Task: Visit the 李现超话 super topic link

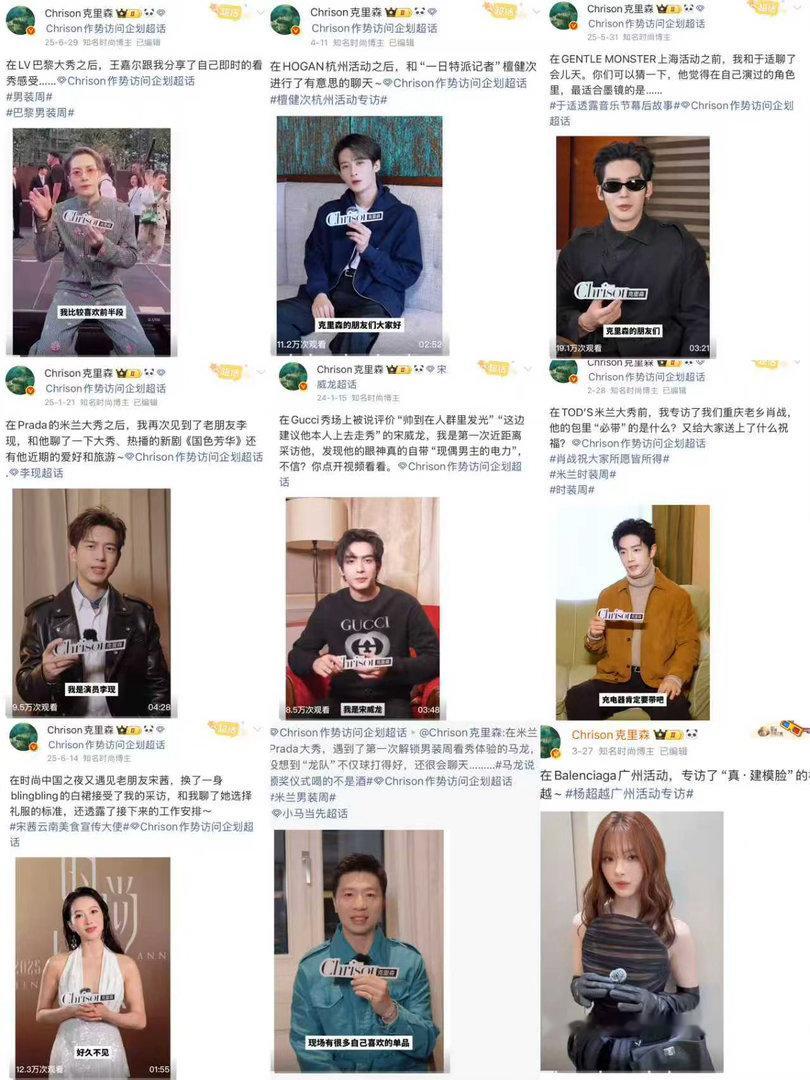Action: [x=35, y=473]
